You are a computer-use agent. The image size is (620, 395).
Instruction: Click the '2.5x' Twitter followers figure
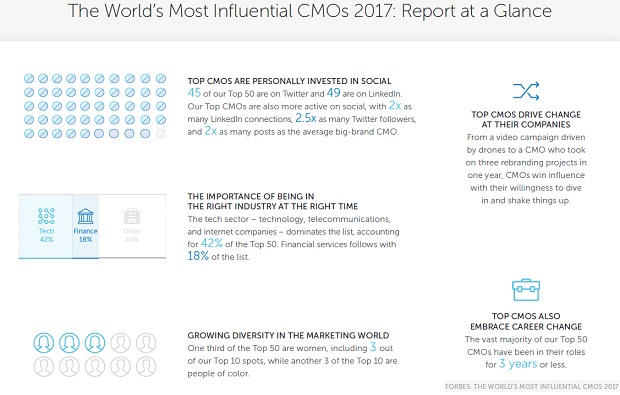[x=306, y=118]
